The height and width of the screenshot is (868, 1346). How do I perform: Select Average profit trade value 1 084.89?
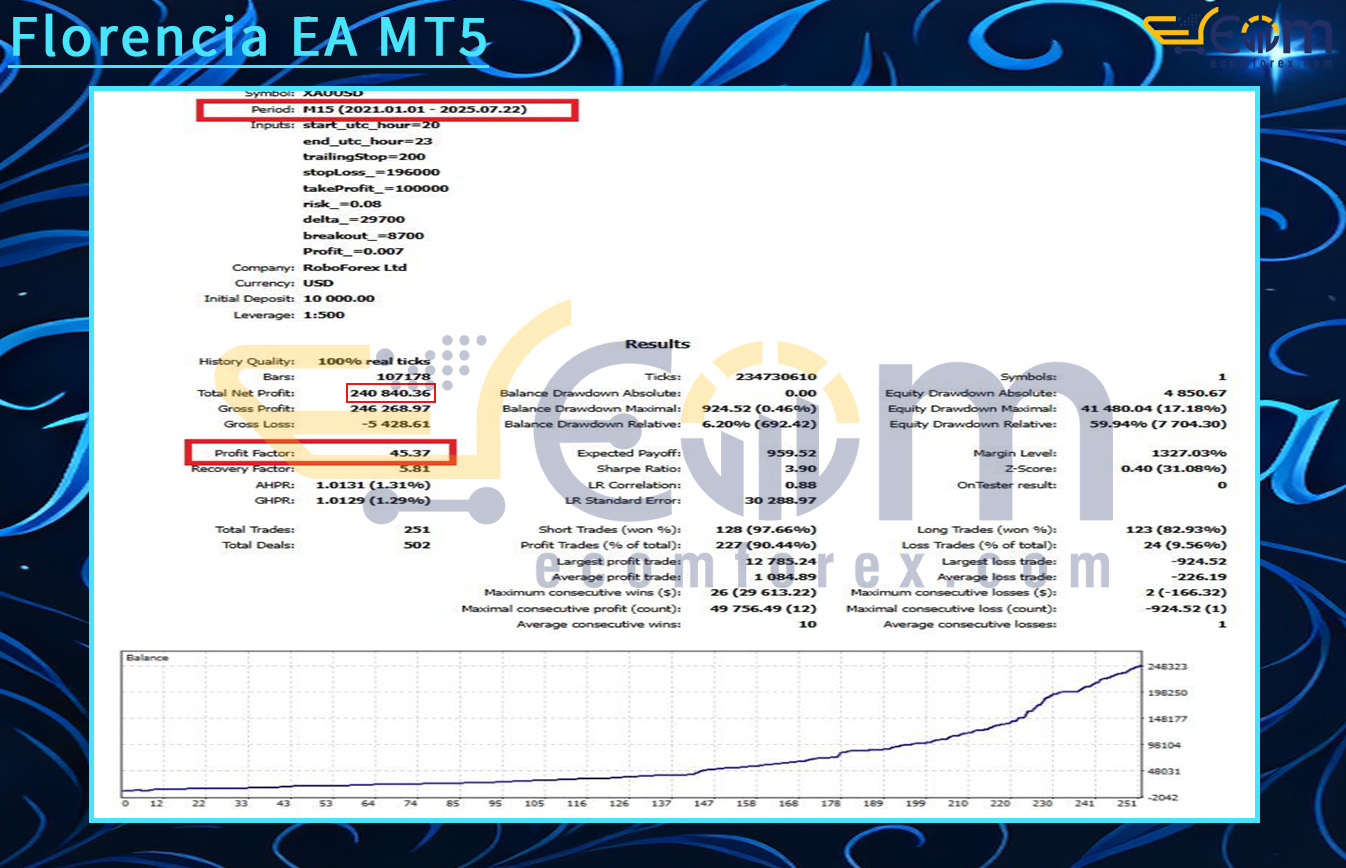(x=786, y=577)
